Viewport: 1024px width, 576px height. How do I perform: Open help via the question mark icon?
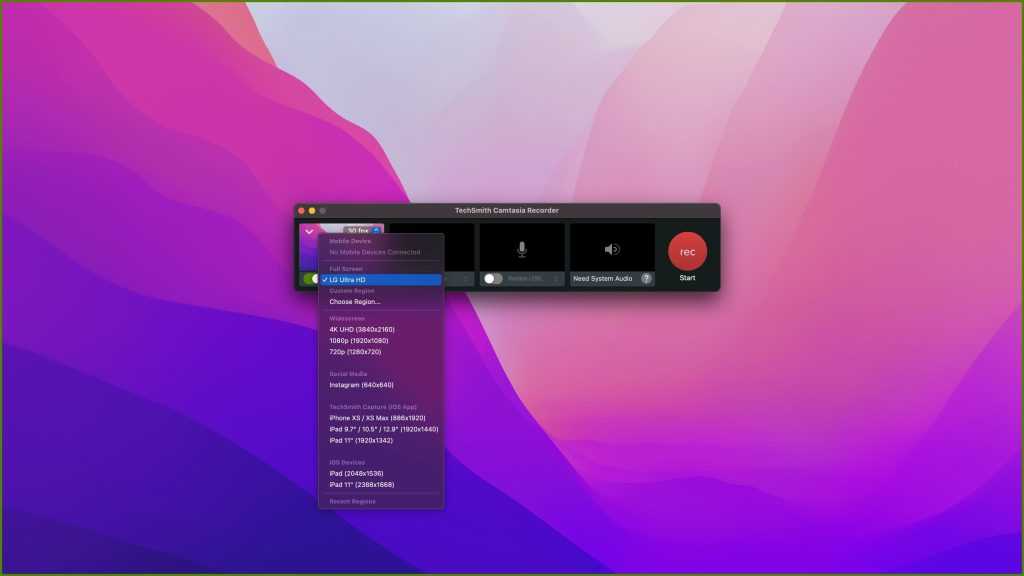pos(646,279)
